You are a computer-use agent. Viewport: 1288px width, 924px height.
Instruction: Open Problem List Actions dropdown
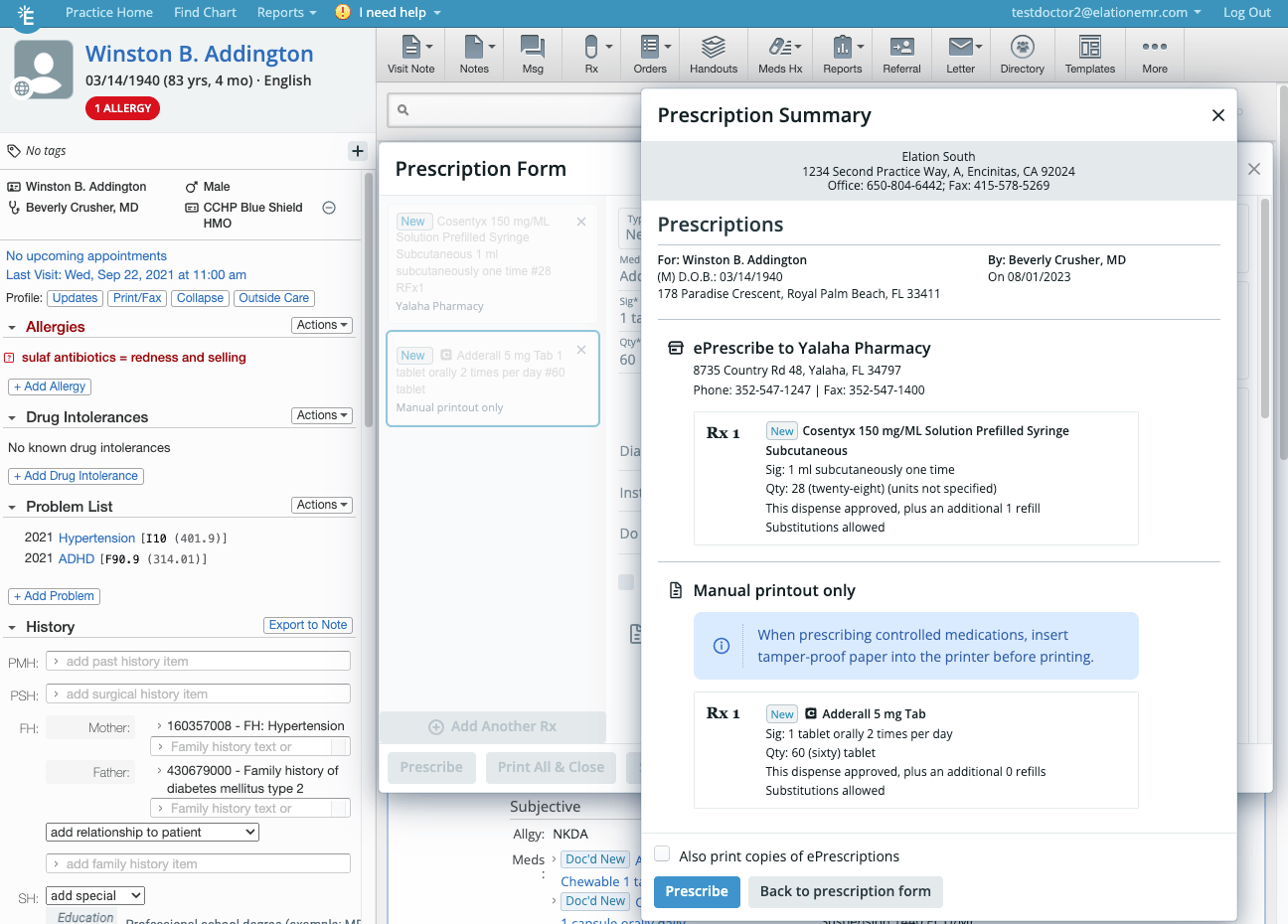322,505
